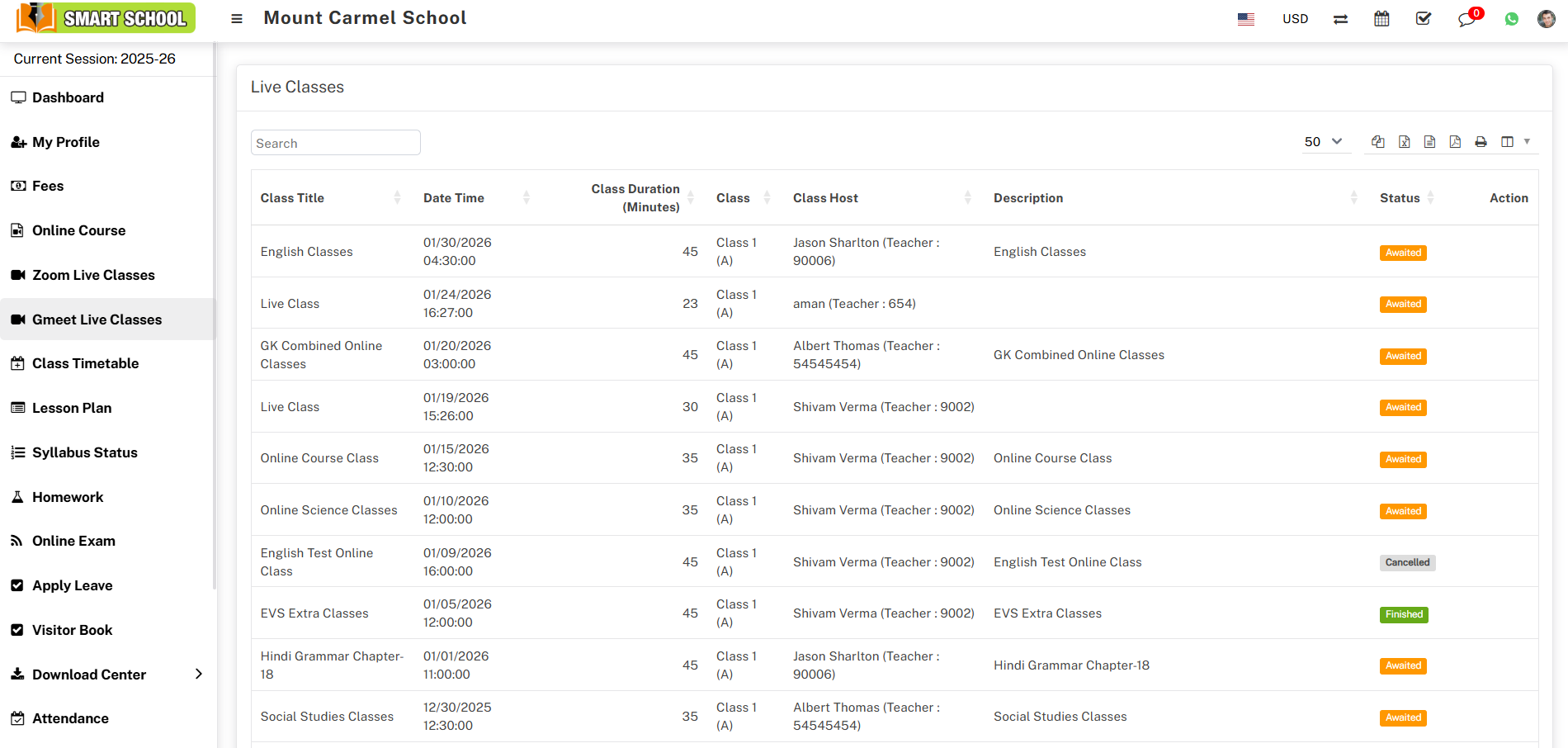
Task: Open chat messages with red badge
Action: pos(1466,19)
